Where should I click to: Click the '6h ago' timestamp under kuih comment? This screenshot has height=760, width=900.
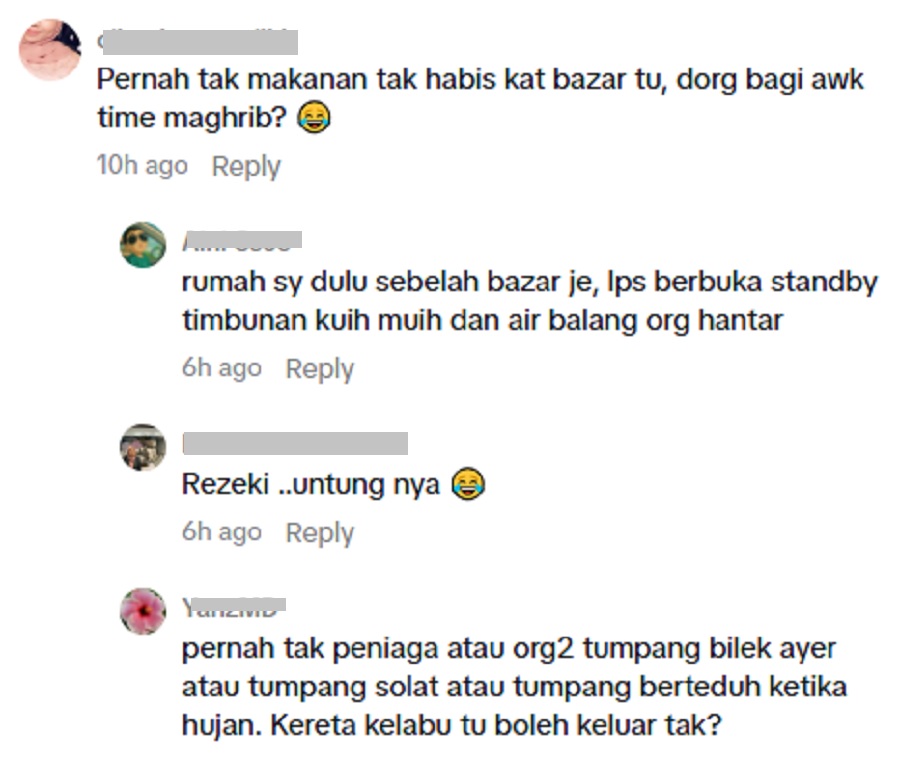tap(222, 368)
